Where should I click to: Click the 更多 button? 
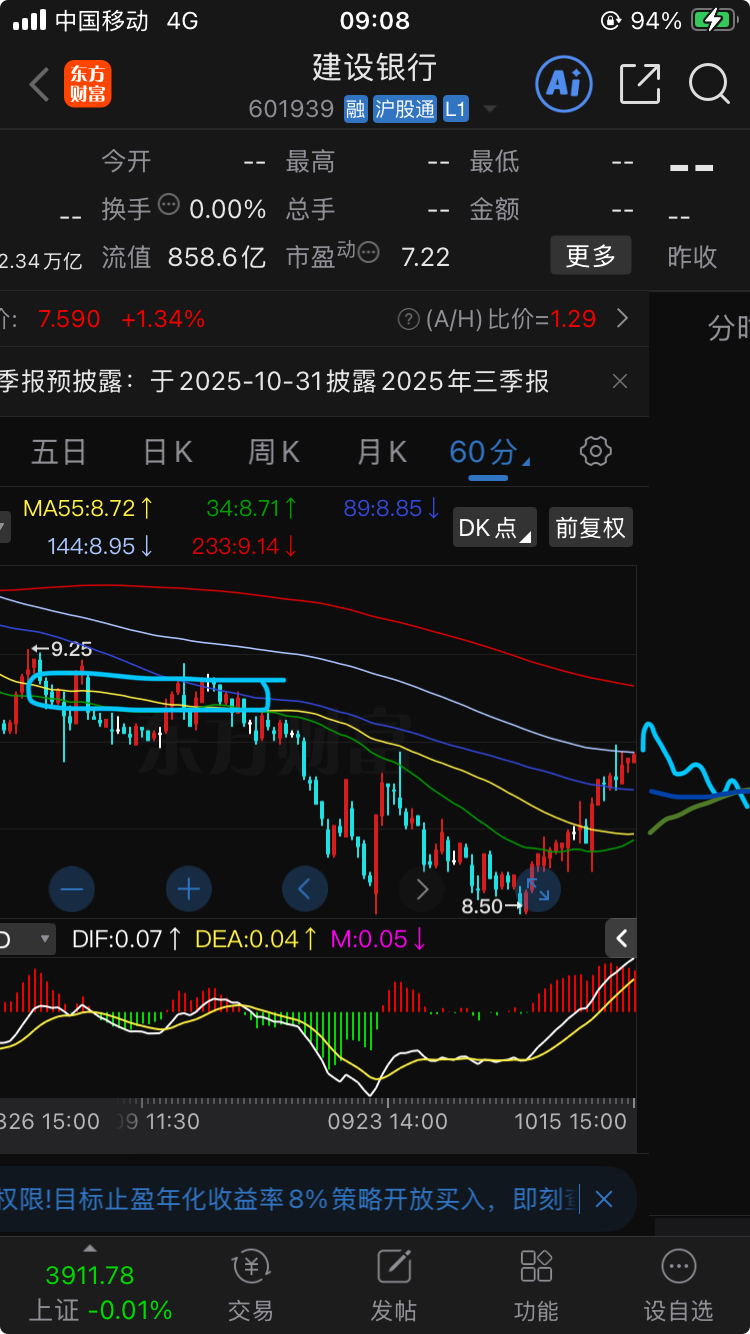(x=590, y=256)
